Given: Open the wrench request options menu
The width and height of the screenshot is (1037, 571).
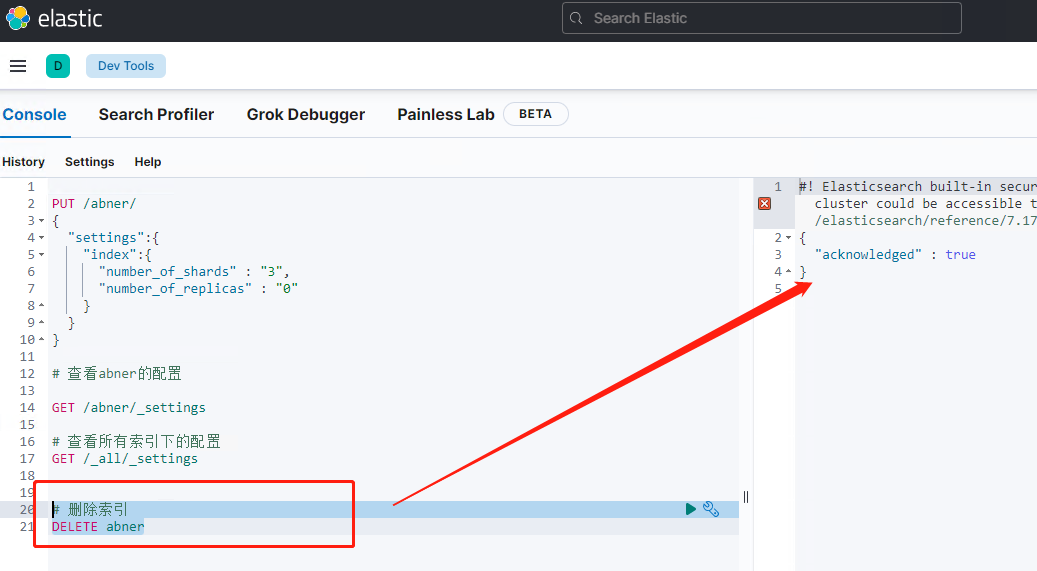Looking at the screenshot, I should coord(711,509).
